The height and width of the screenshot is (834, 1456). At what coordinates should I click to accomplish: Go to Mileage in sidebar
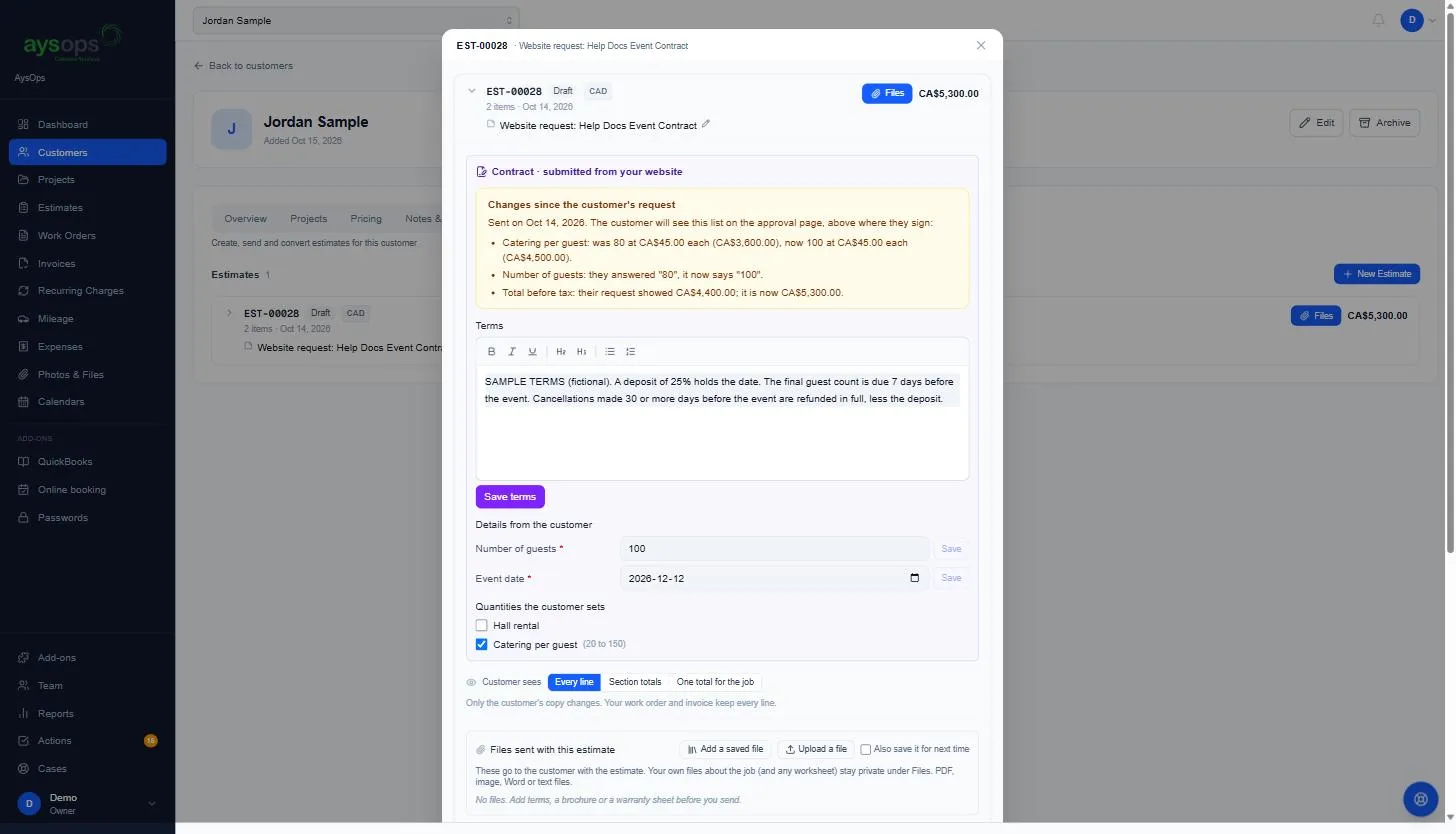pos(87,319)
